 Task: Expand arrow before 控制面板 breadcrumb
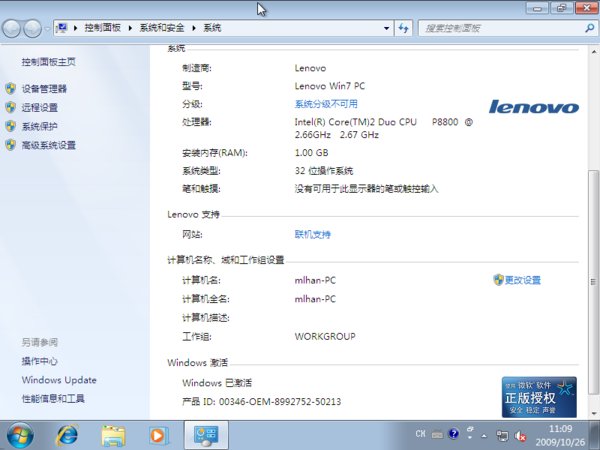click(75, 28)
